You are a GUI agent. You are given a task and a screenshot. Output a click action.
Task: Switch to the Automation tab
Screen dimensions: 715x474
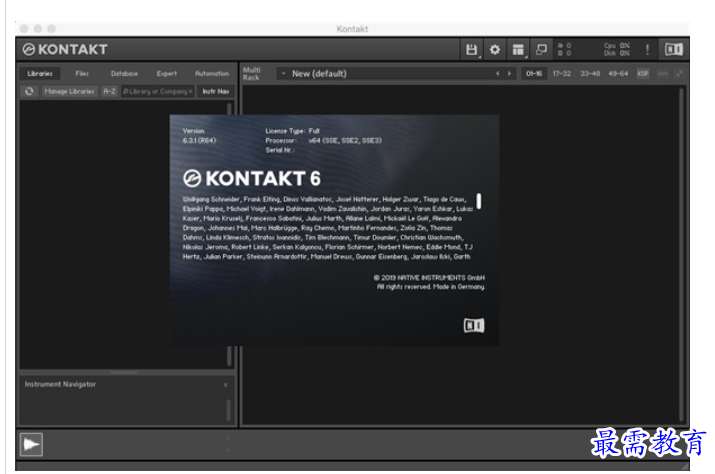pos(212,73)
